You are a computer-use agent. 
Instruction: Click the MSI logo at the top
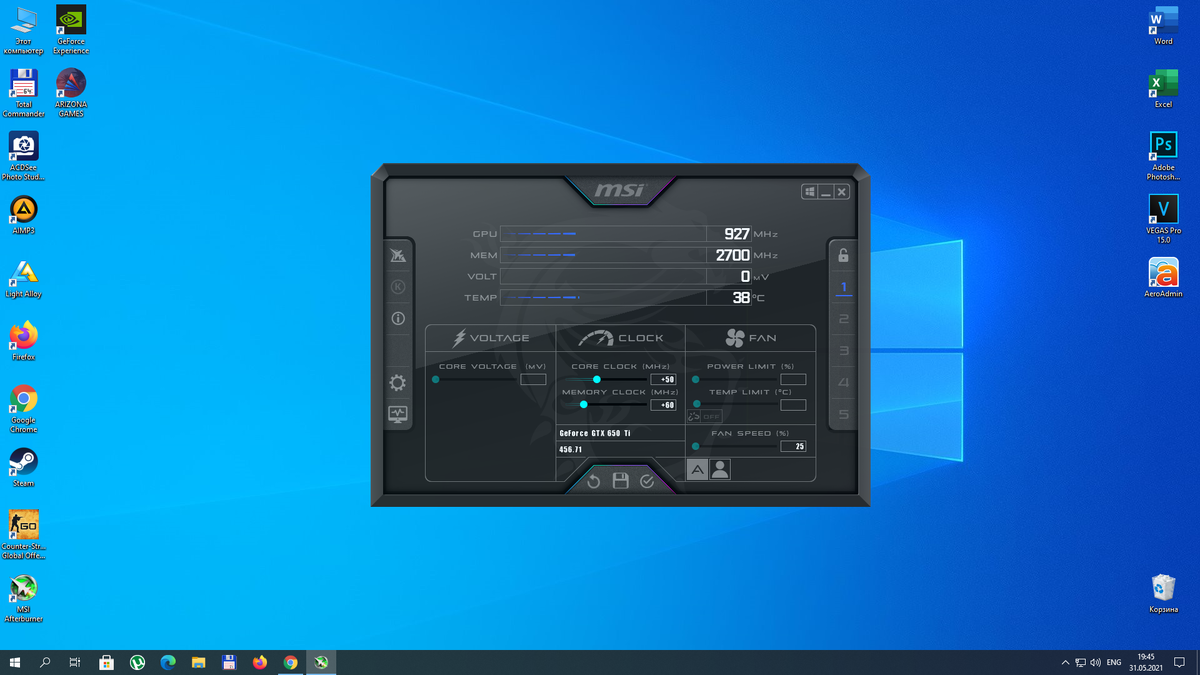[x=620, y=190]
